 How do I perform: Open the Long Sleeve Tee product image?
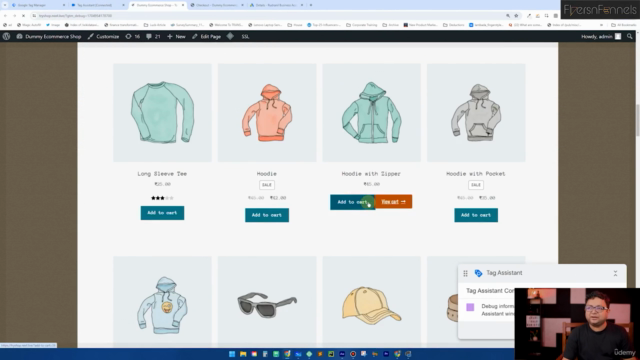tap(162, 113)
